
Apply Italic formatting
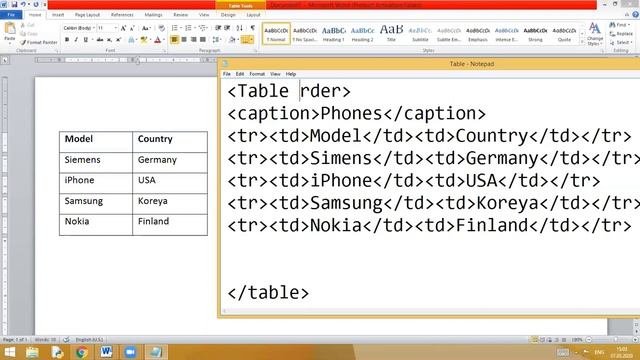76,40
